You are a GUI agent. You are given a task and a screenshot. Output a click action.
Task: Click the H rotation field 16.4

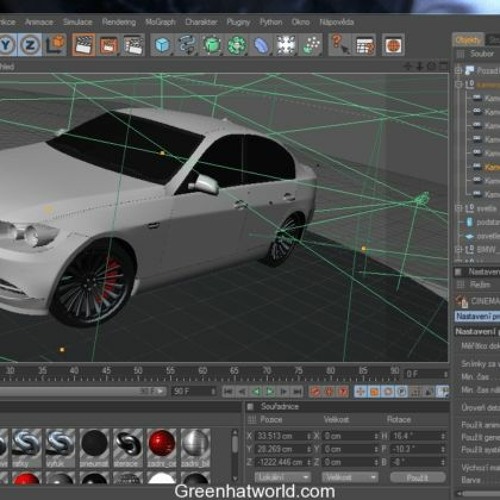pos(418,436)
